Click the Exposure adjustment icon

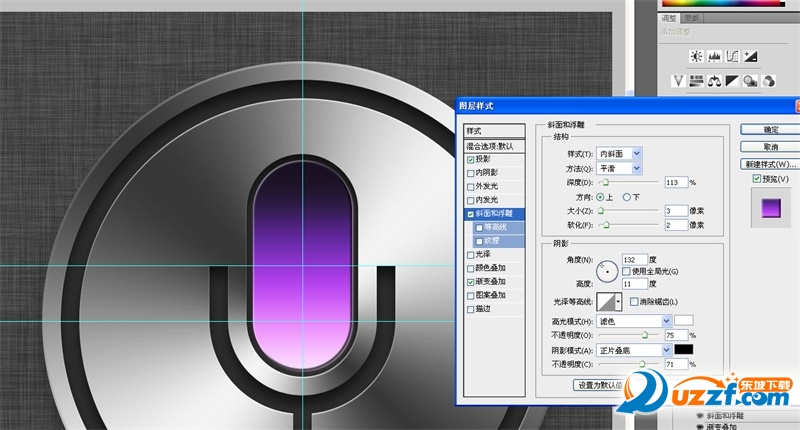click(749, 55)
